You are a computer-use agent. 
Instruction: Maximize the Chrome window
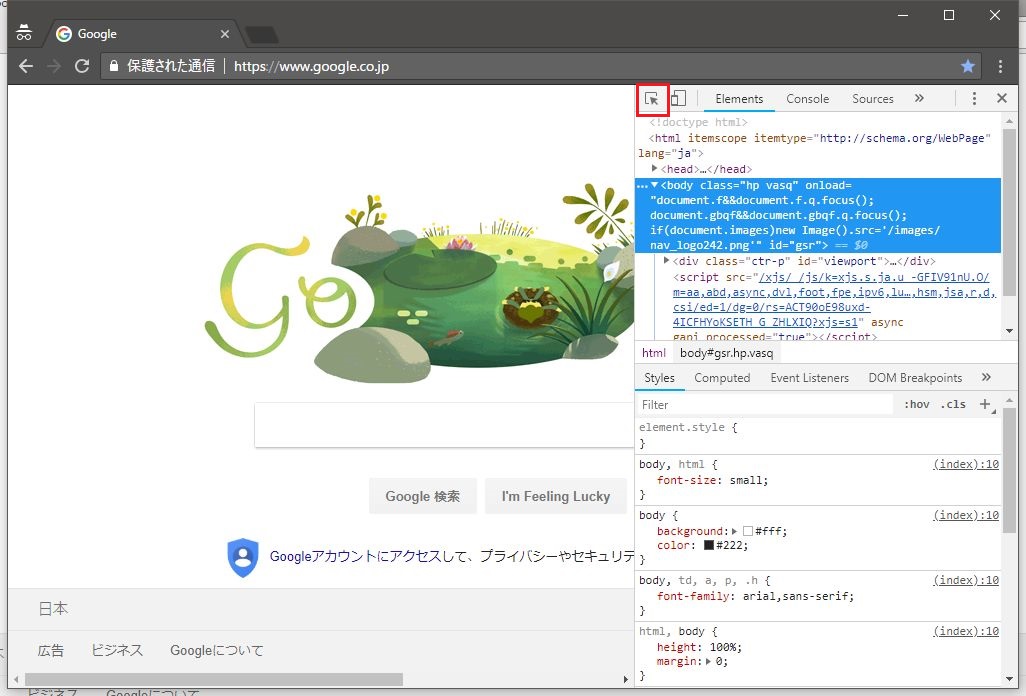tap(949, 14)
